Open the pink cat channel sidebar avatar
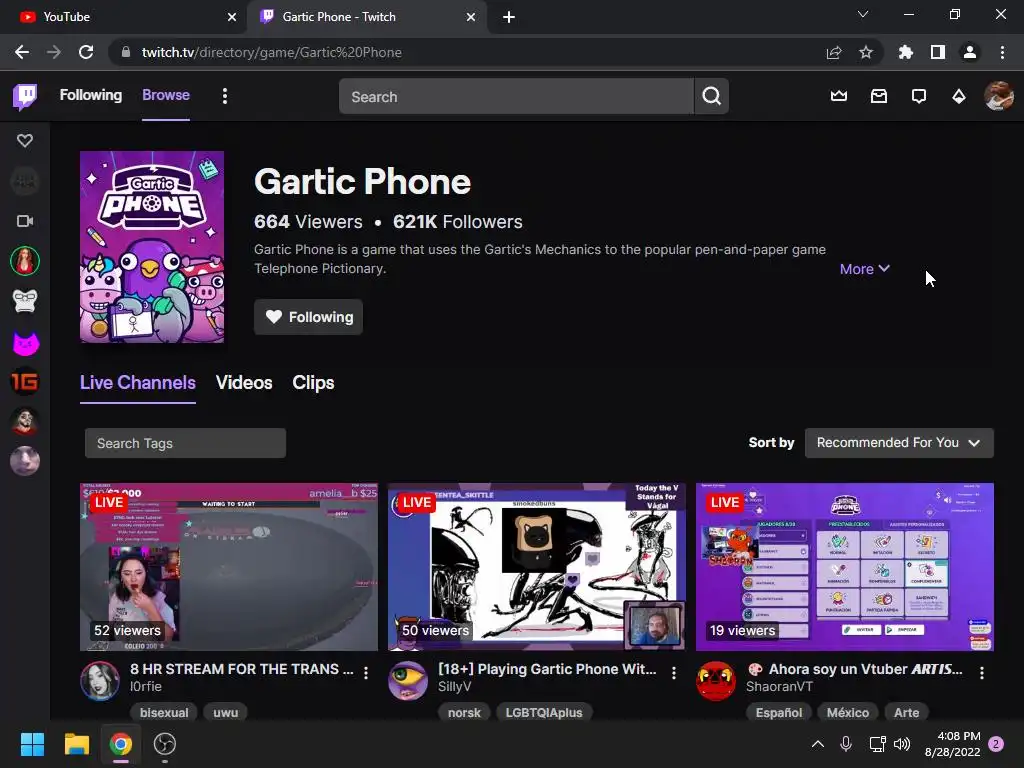 [25, 342]
